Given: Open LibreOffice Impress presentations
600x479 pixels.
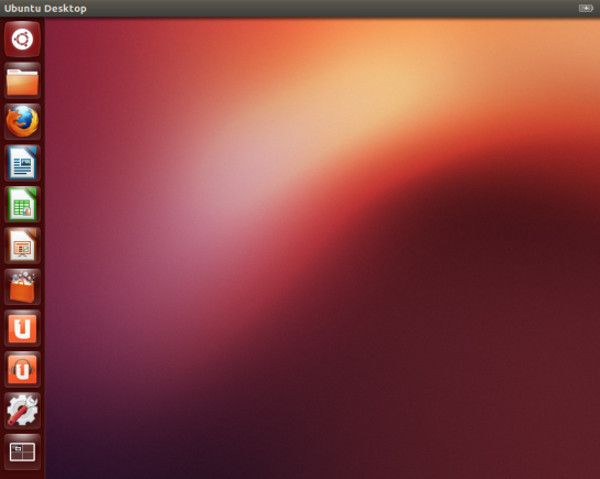Looking at the screenshot, I should tap(22, 244).
